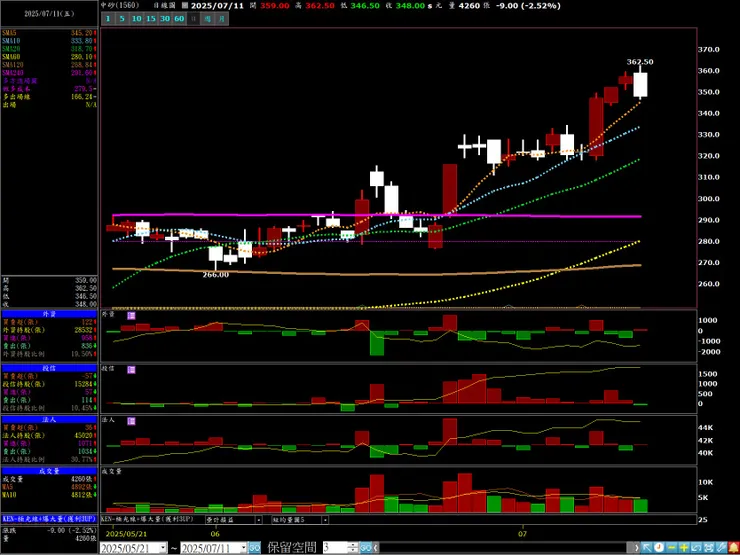This screenshot has width=740, height=555.
Task: Click the alert bell icon
Action: pos(734,547)
